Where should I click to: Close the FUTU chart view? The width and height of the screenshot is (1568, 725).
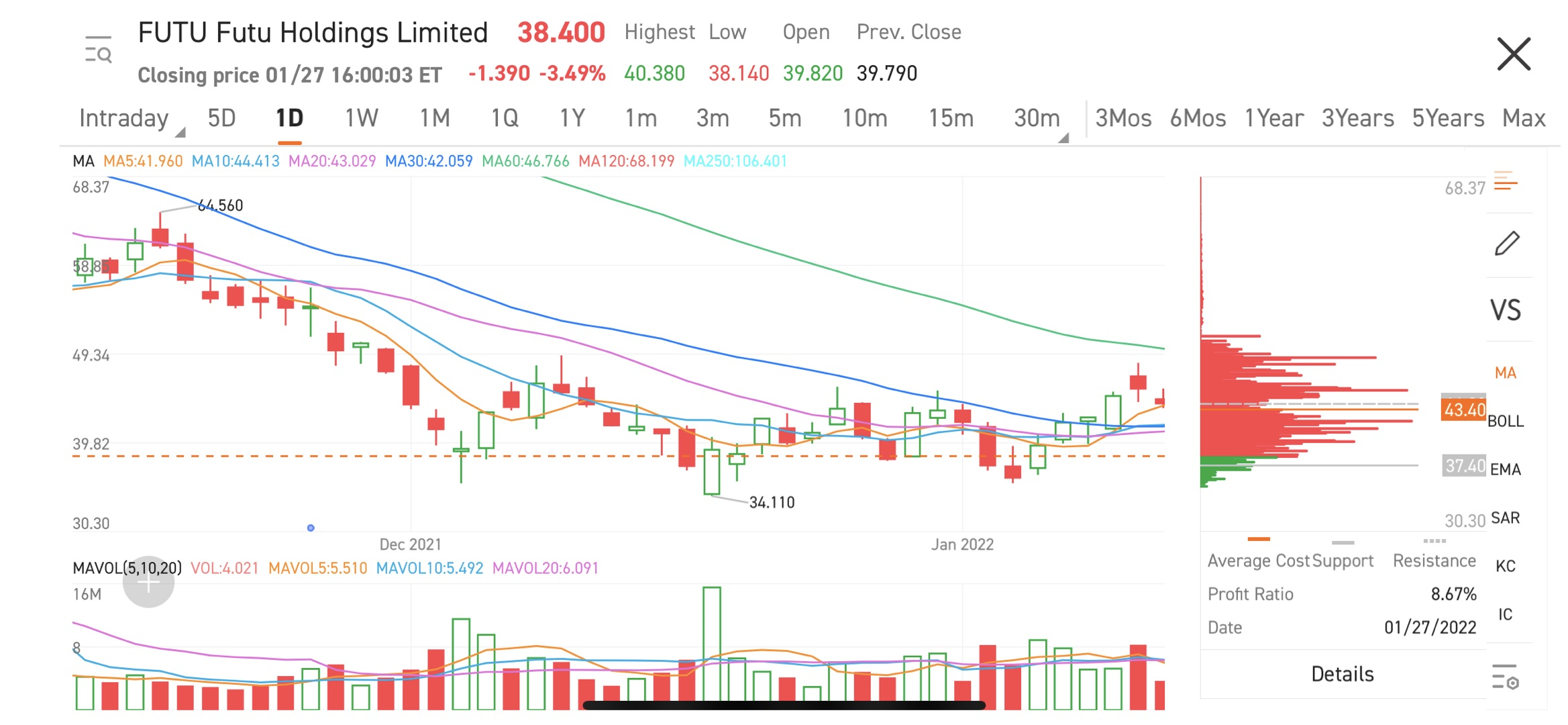pyautogui.click(x=1514, y=54)
